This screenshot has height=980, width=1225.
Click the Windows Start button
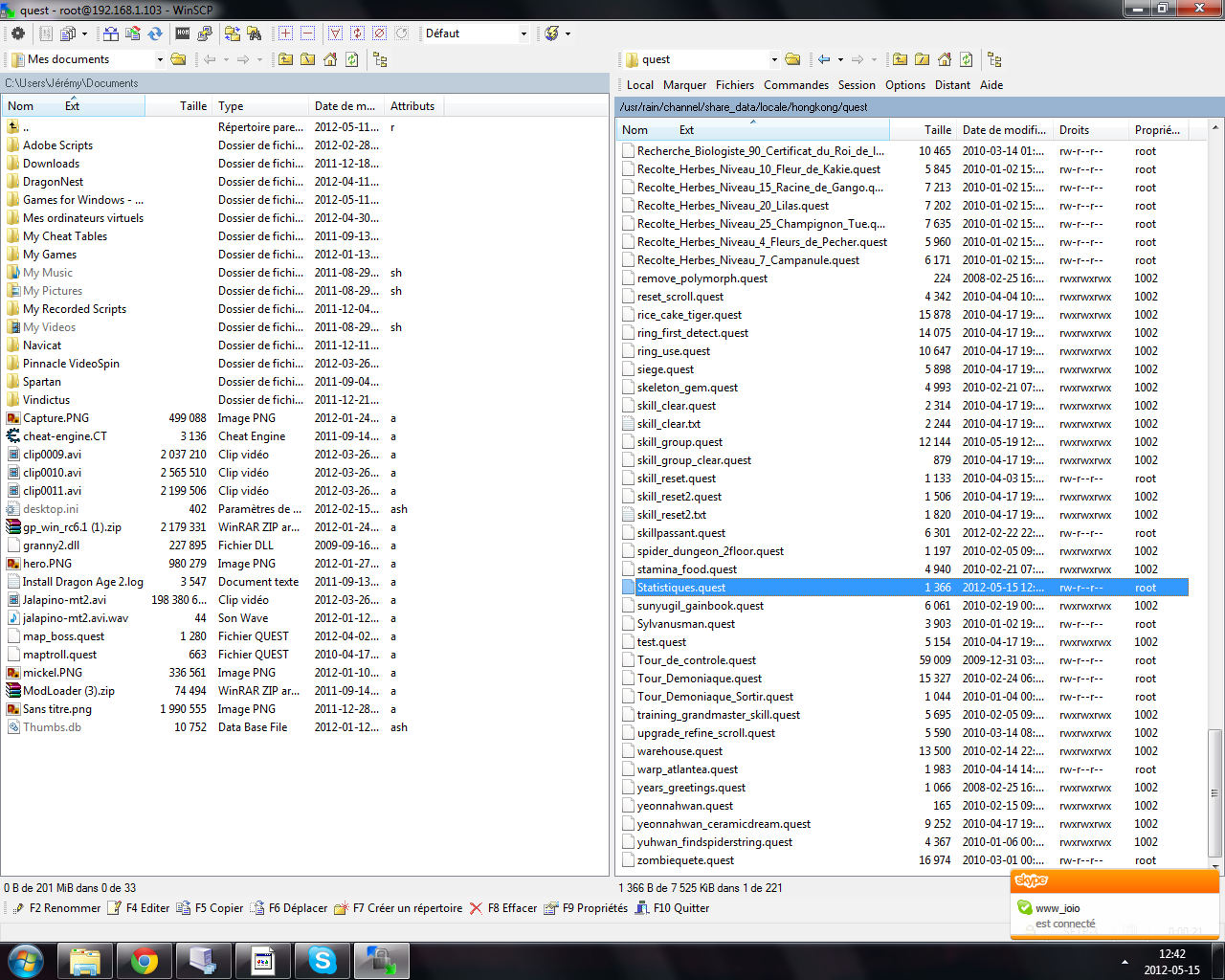pyautogui.click(x=26, y=960)
